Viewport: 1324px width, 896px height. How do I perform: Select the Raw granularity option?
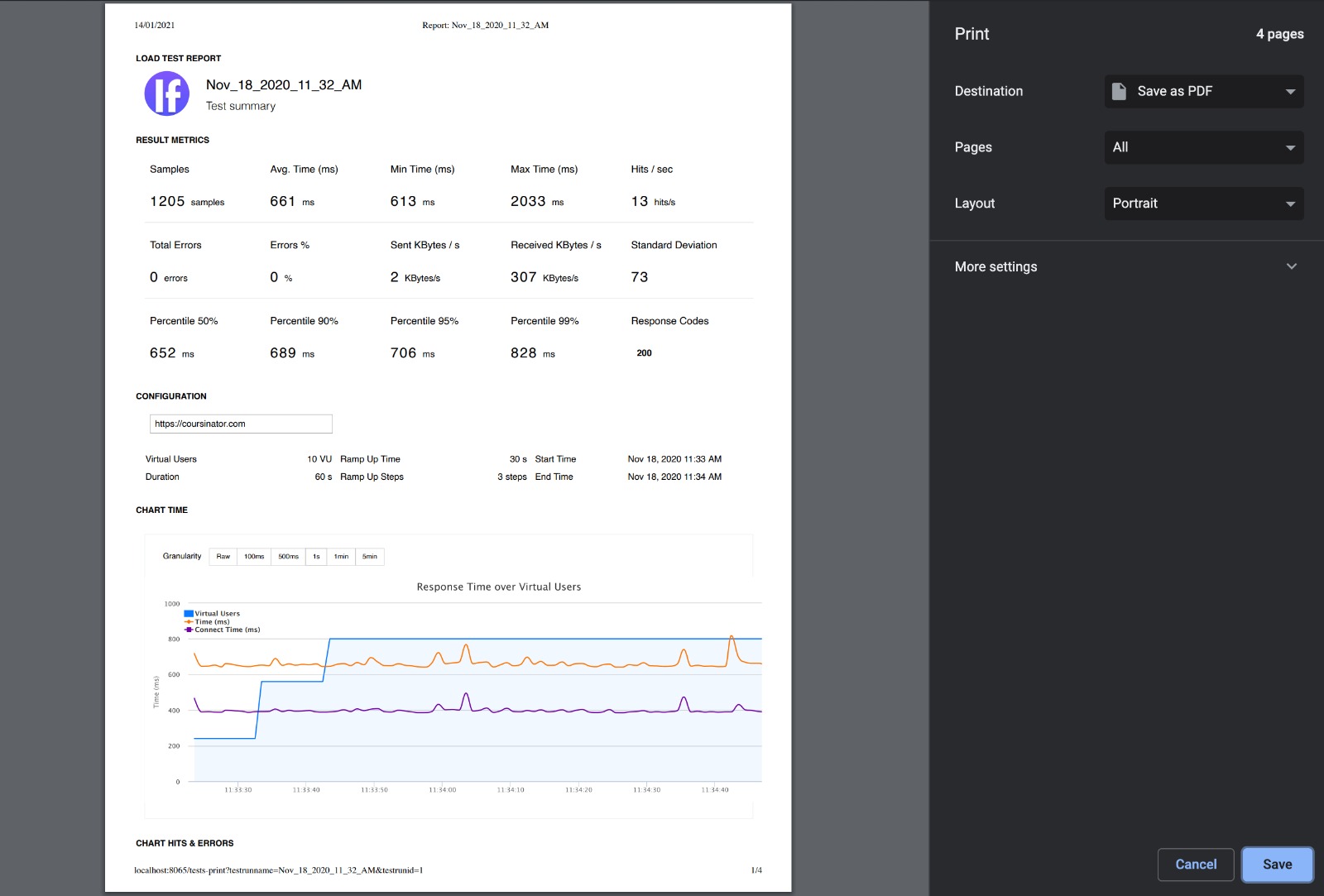coord(223,557)
